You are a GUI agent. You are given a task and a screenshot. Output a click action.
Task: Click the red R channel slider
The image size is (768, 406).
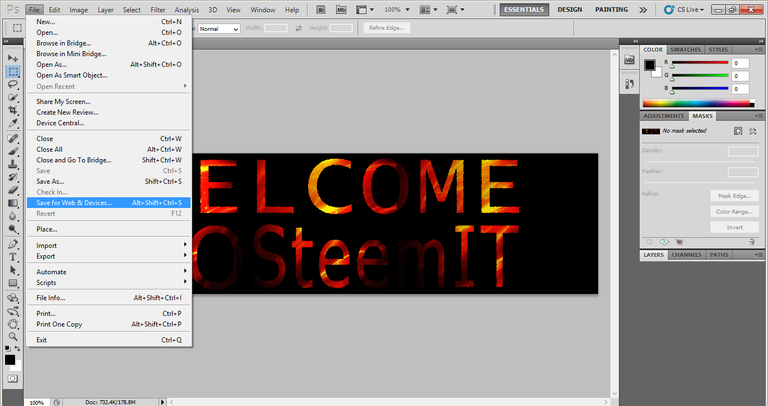coord(699,63)
